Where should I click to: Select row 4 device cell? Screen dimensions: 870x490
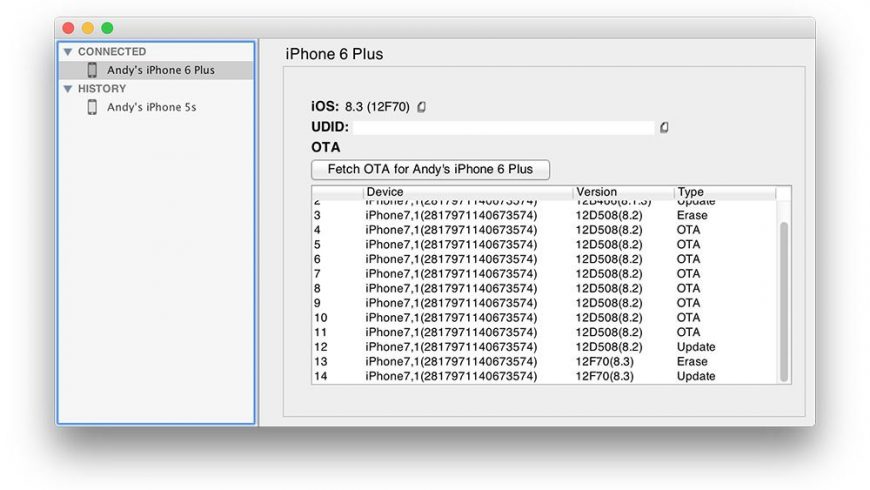[x=451, y=230]
